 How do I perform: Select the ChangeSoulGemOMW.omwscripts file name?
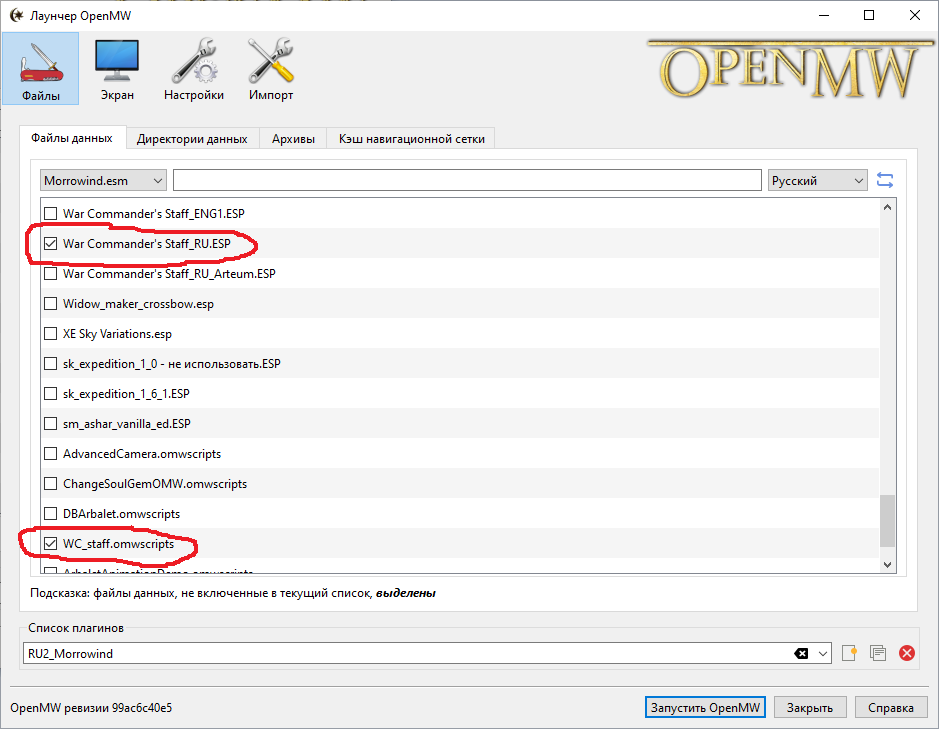155,483
